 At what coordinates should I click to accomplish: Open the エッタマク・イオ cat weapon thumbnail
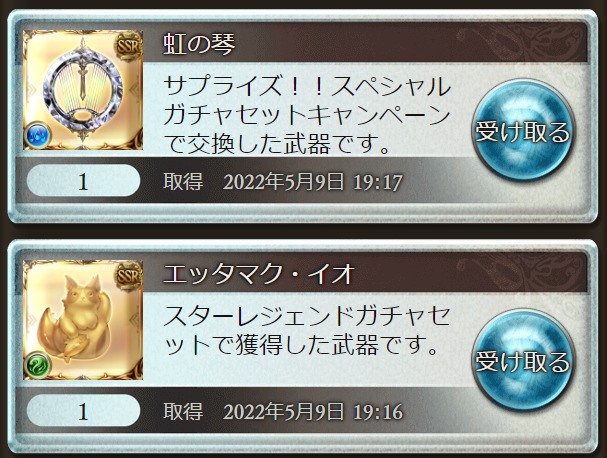click(83, 320)
